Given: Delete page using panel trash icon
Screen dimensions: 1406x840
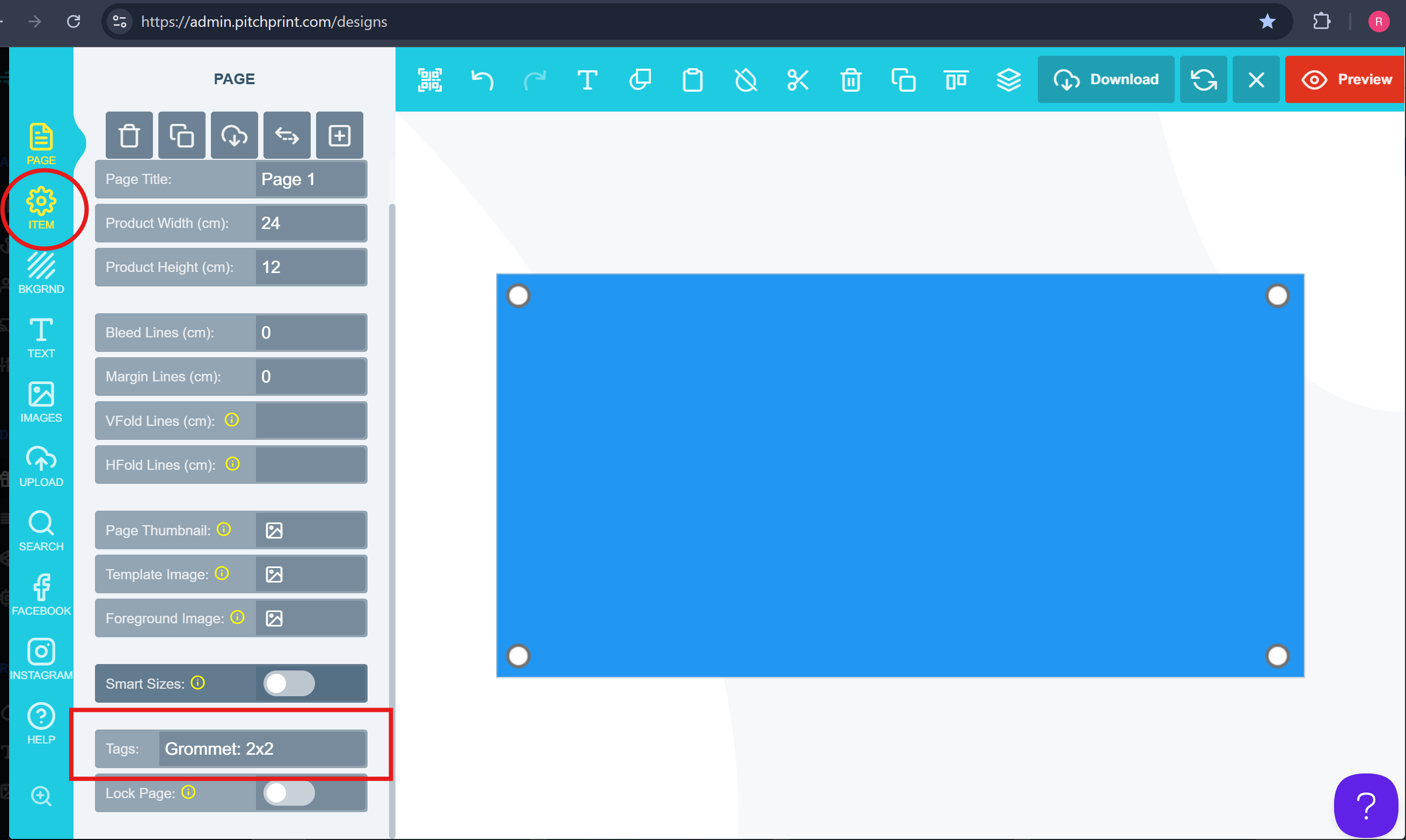Looking at the screenshot, I should click(129, 136).
